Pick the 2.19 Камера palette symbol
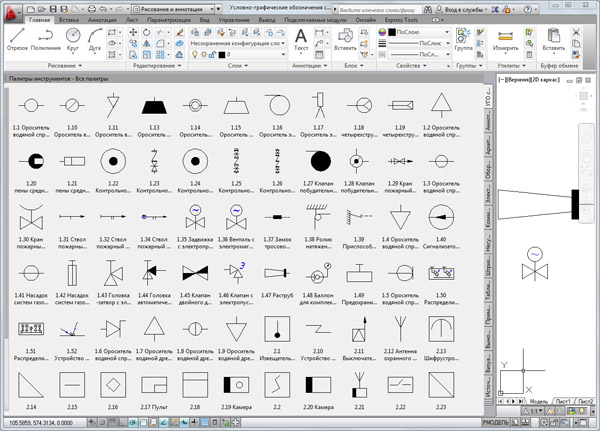The height and width of the screenshot is (431, 600). [237, 384]
